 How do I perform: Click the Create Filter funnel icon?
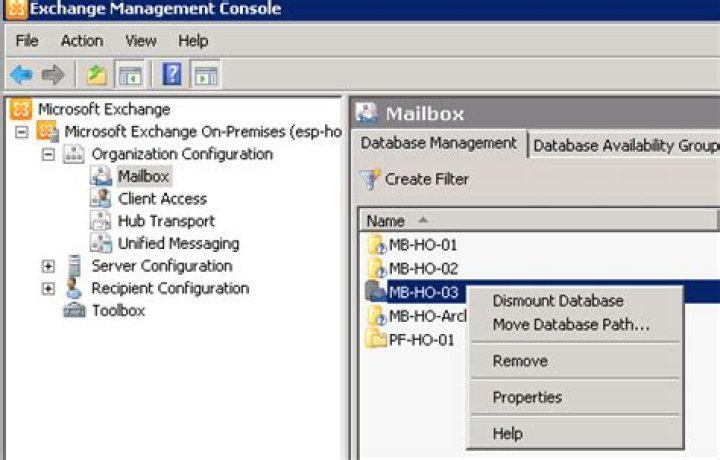pos(370,180)
